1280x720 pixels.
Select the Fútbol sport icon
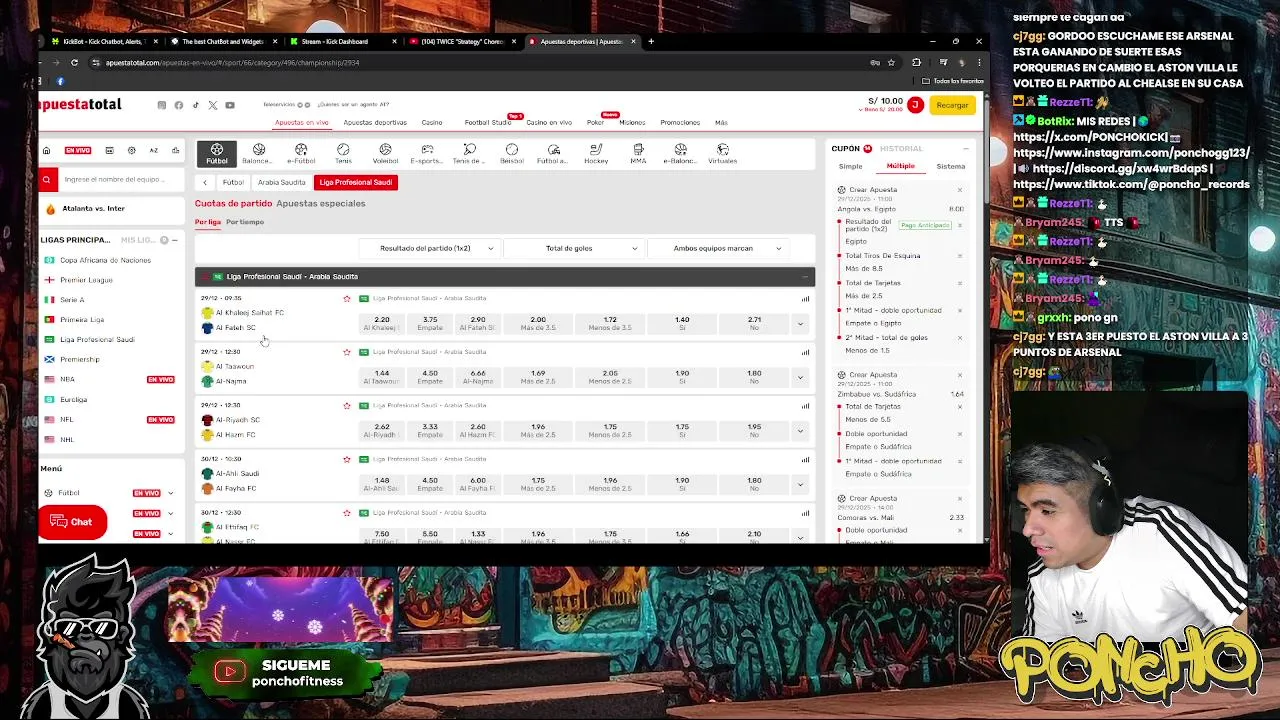[x=217, y=154]
